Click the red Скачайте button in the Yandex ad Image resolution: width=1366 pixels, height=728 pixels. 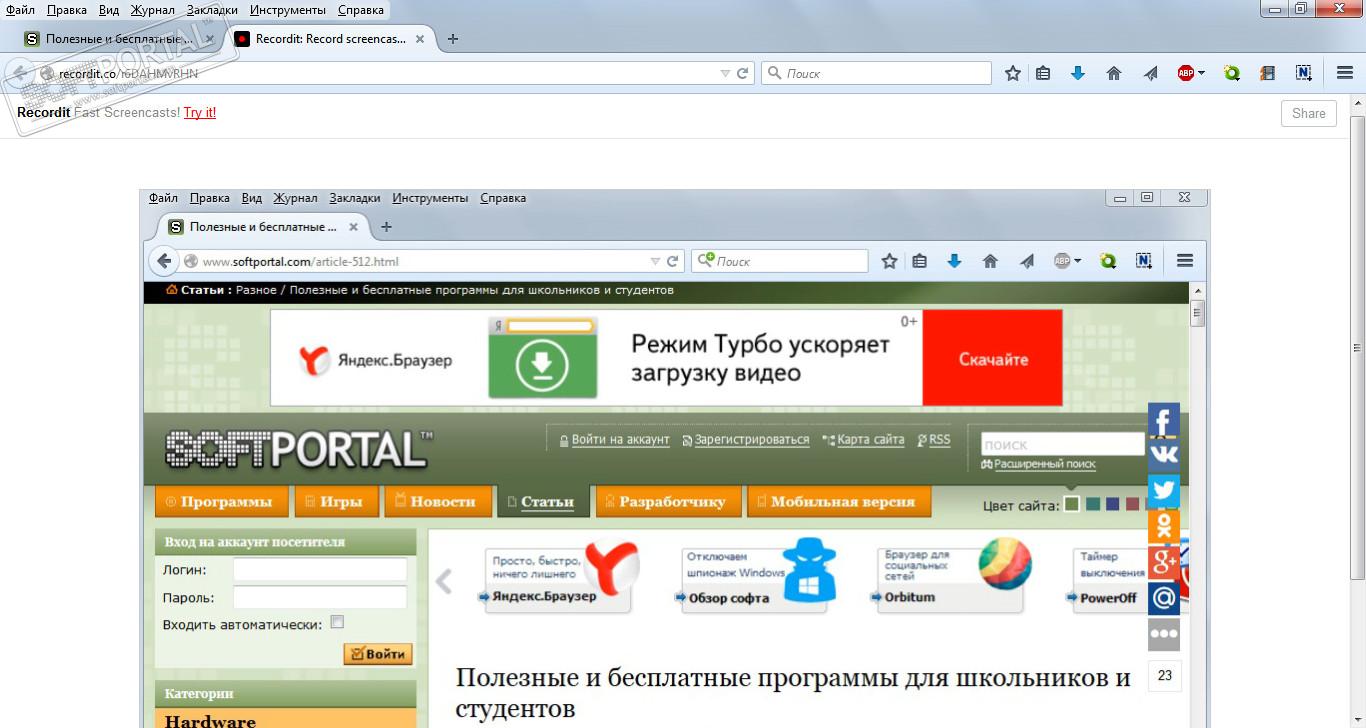click(x=992, y=359)
